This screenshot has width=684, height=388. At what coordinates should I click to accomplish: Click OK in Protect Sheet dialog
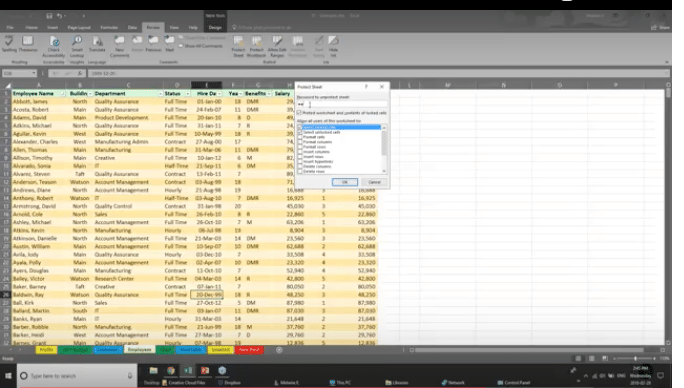(x=345, y=182)
